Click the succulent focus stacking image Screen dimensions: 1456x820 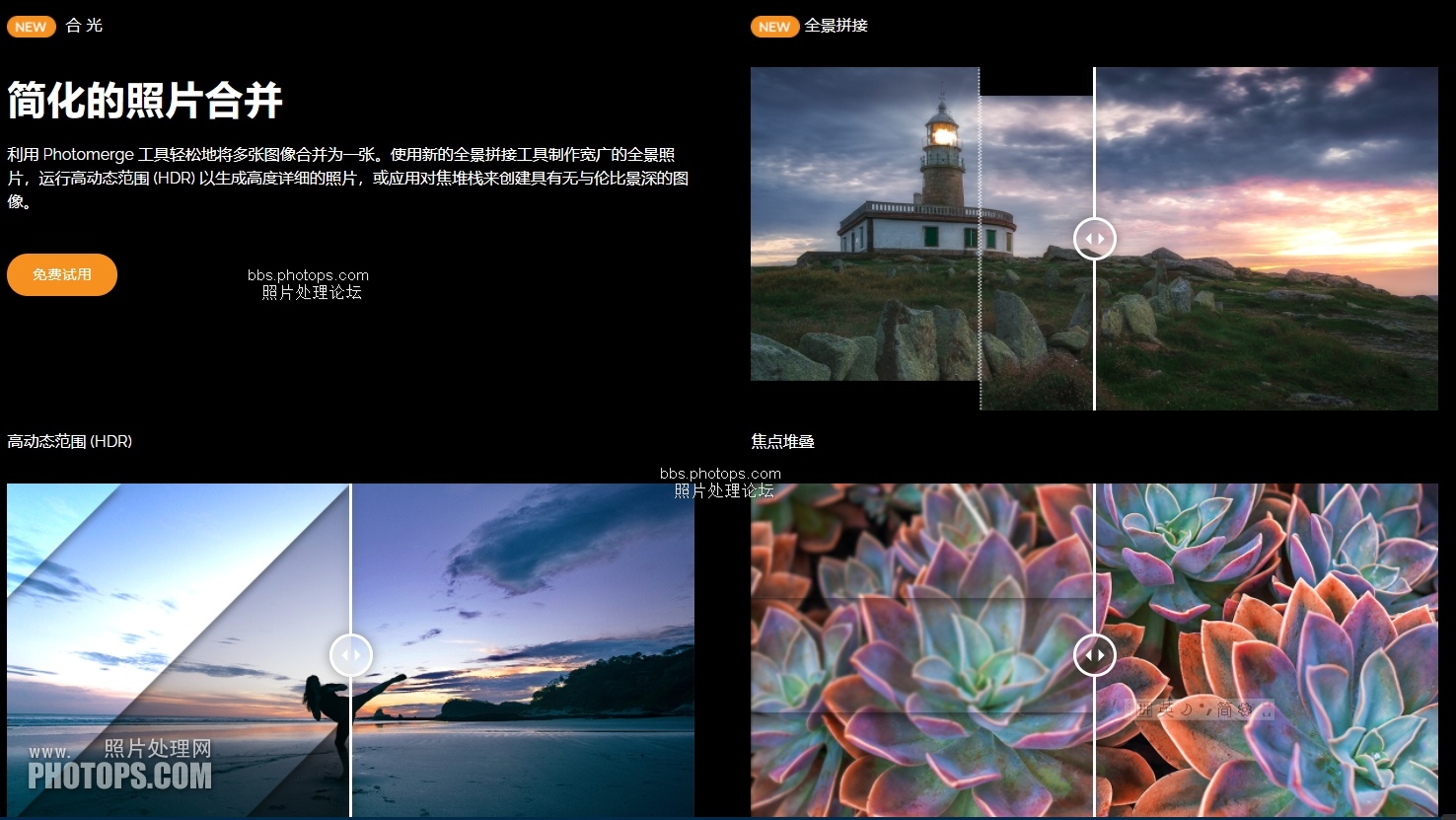coord(1094,649)
